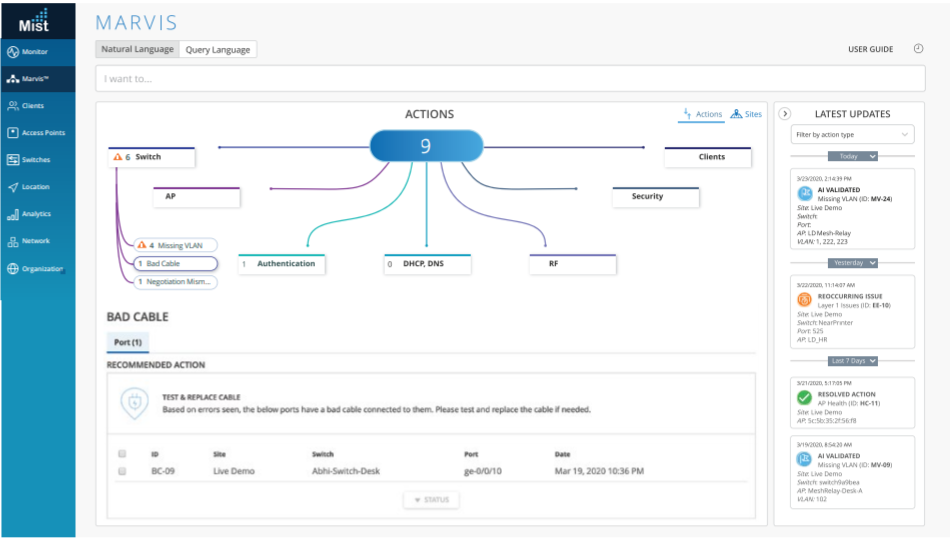Click the Mar 19, 2020 10:36 PM date

[x=599, y=472]
